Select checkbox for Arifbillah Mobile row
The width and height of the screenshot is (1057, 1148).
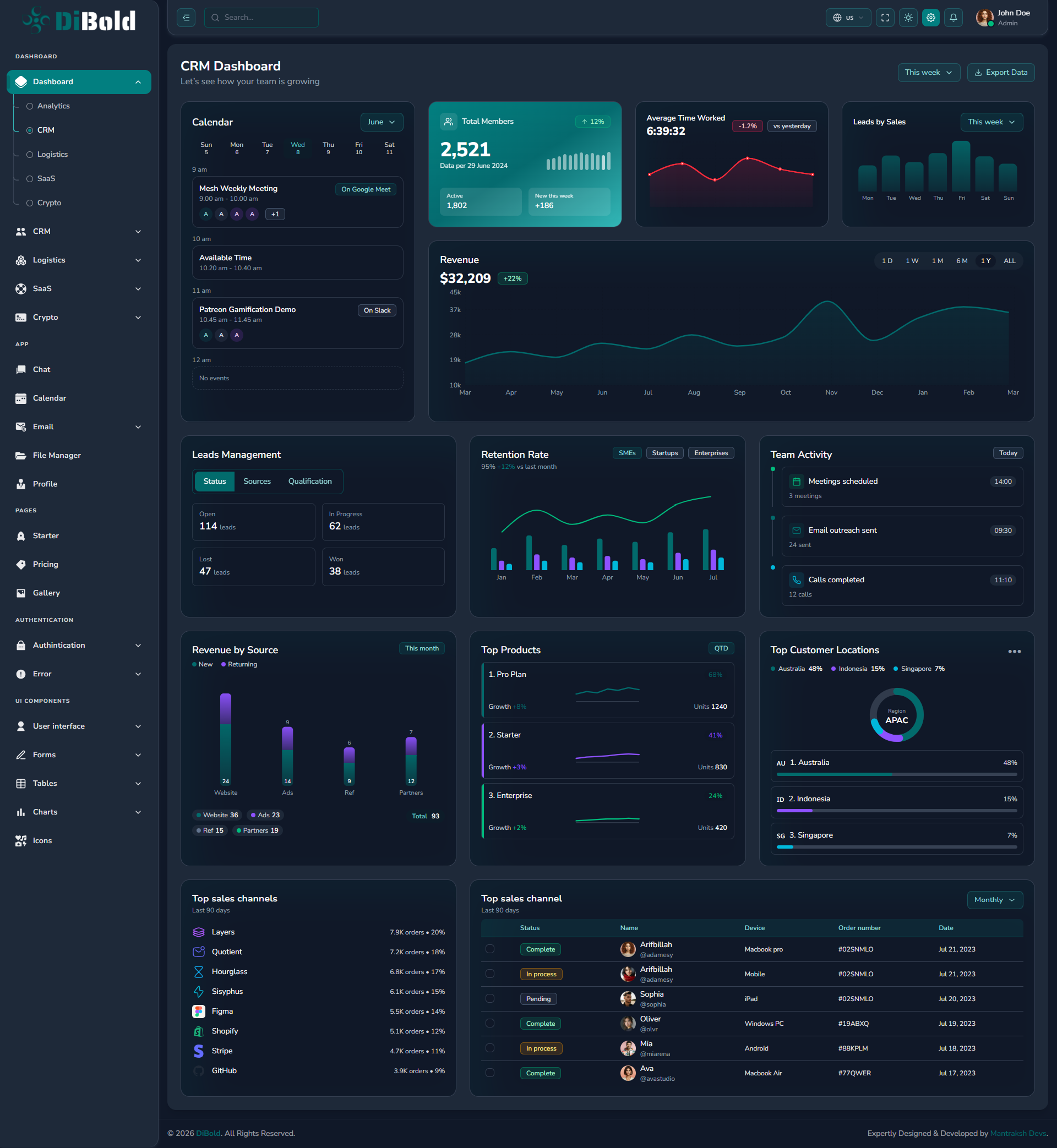click(x=489, y=974)
